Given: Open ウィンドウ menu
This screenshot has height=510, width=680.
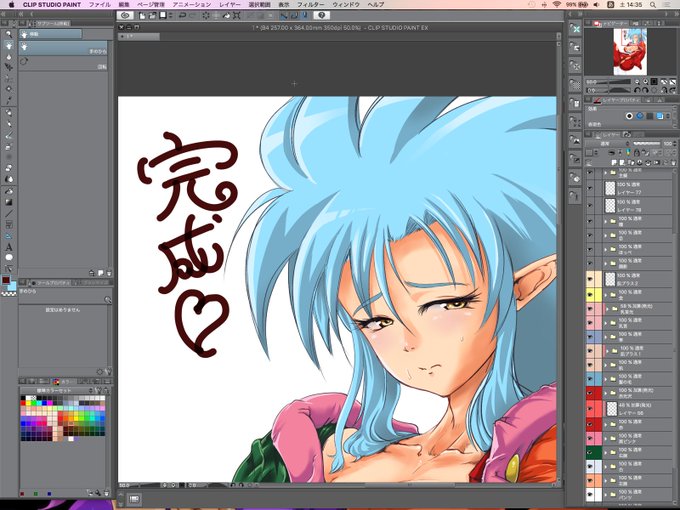Looking at the screenshot, I should (346, 4).
